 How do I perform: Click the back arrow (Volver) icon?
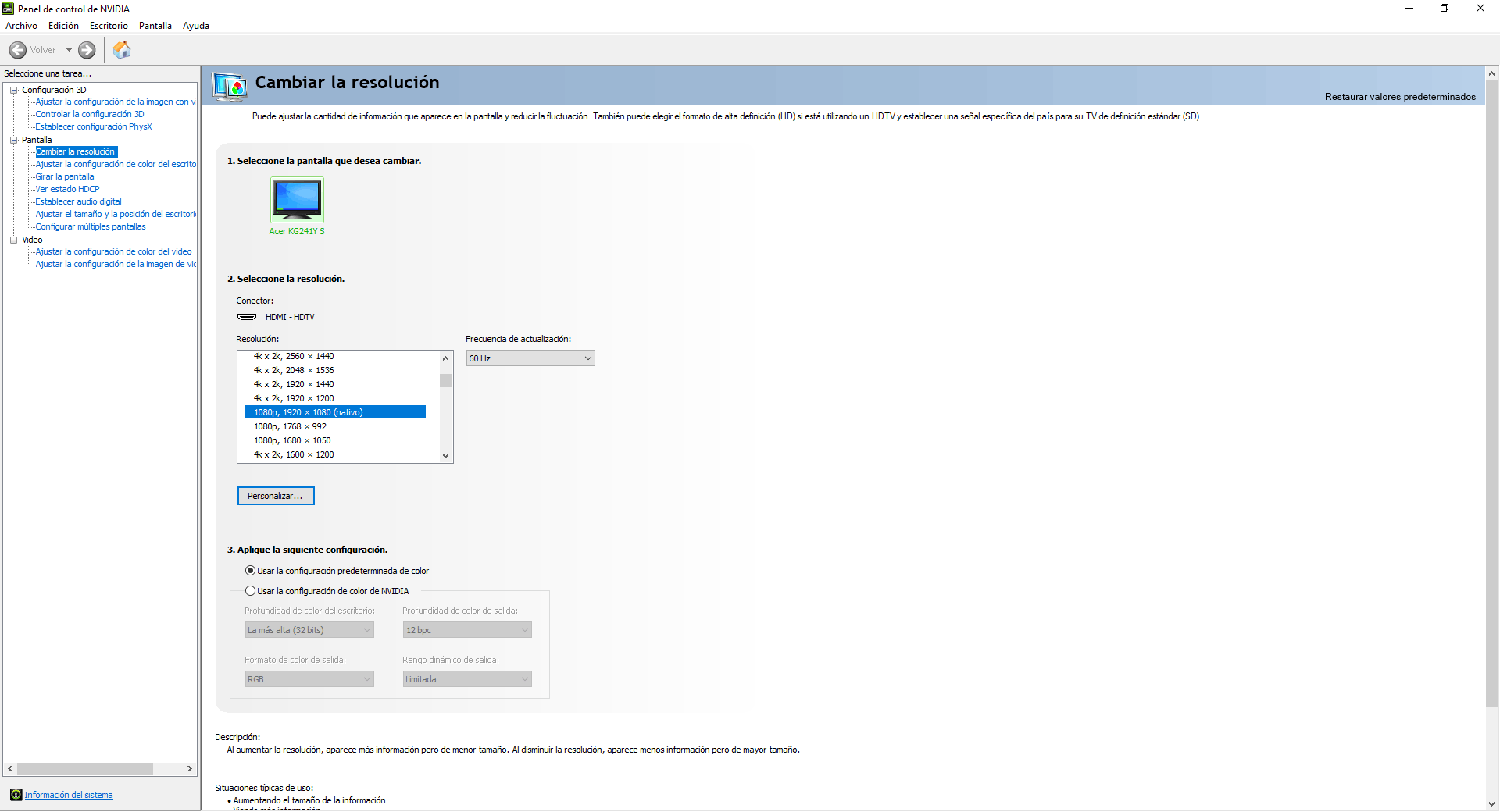pyautogui.click(x=18, y=50)
